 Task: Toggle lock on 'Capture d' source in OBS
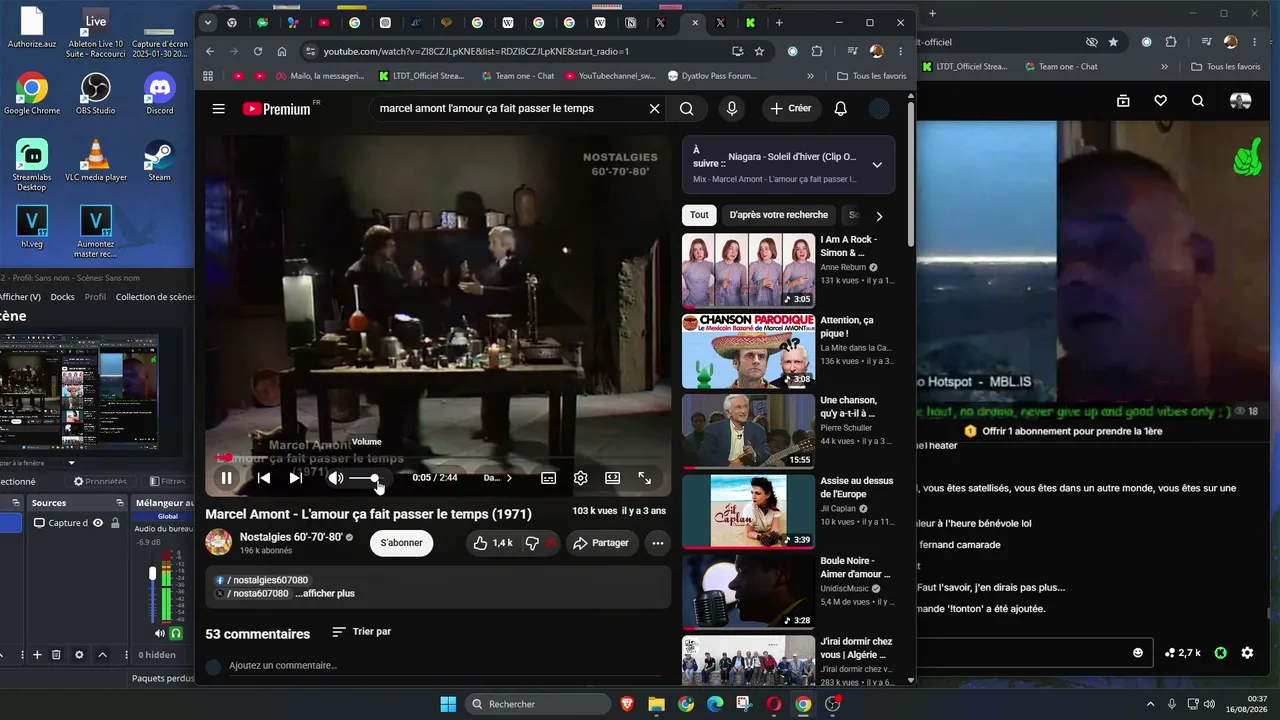[115, 523]
